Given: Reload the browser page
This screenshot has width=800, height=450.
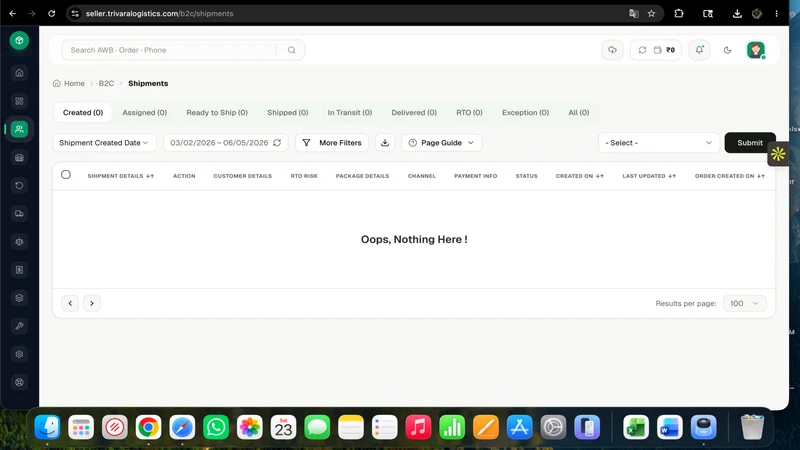Looking at the screenshot, I should pos(52,14).
